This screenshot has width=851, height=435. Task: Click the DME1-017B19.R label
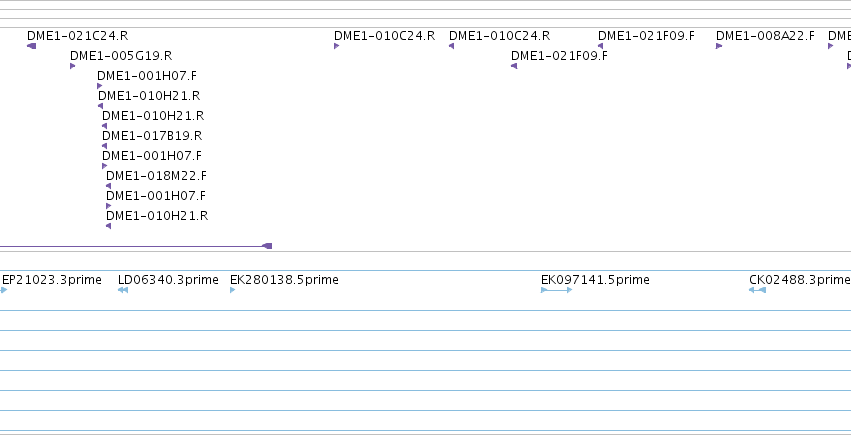(152, 136)
